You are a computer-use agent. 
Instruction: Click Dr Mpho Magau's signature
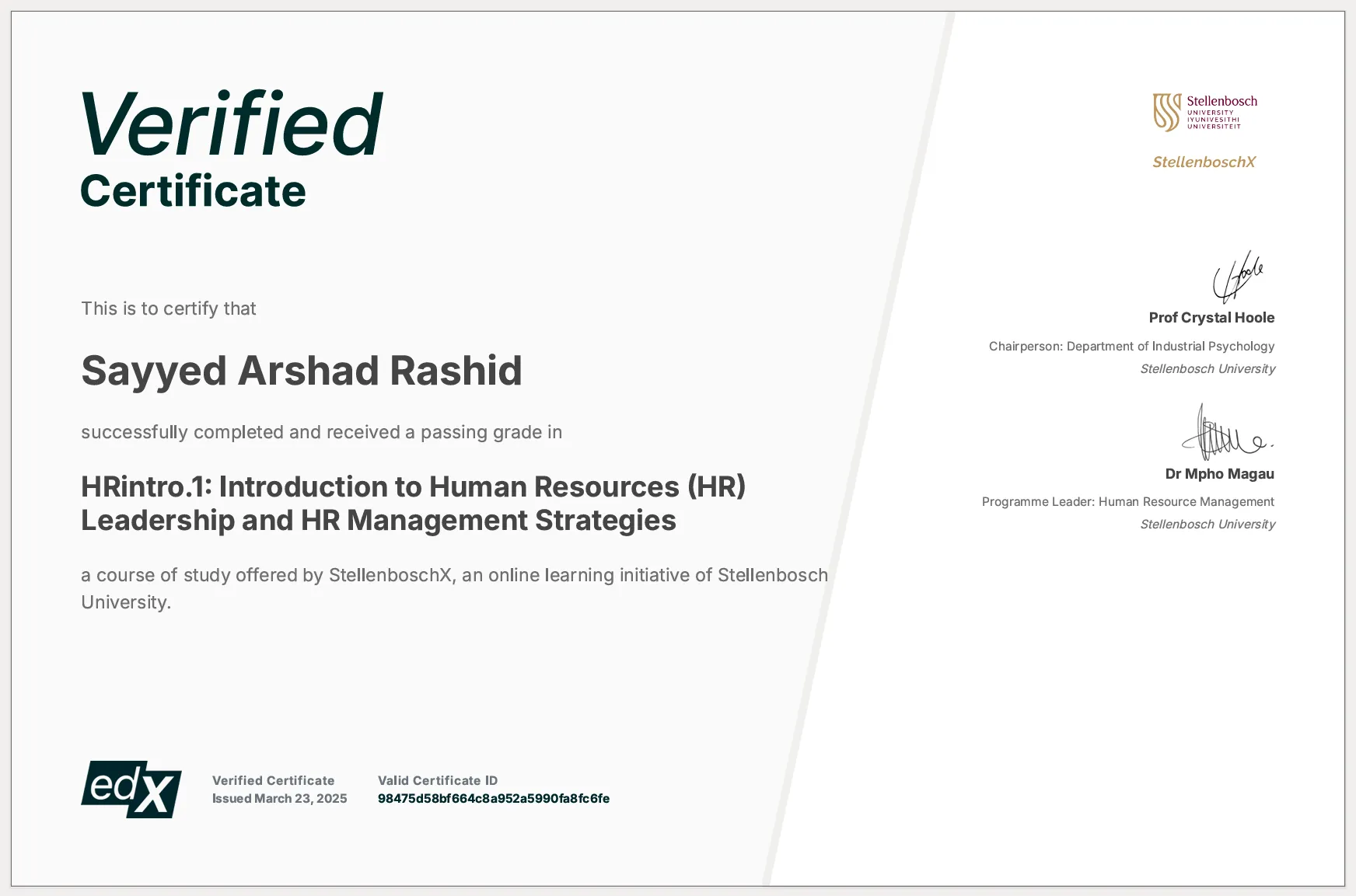1230,437
